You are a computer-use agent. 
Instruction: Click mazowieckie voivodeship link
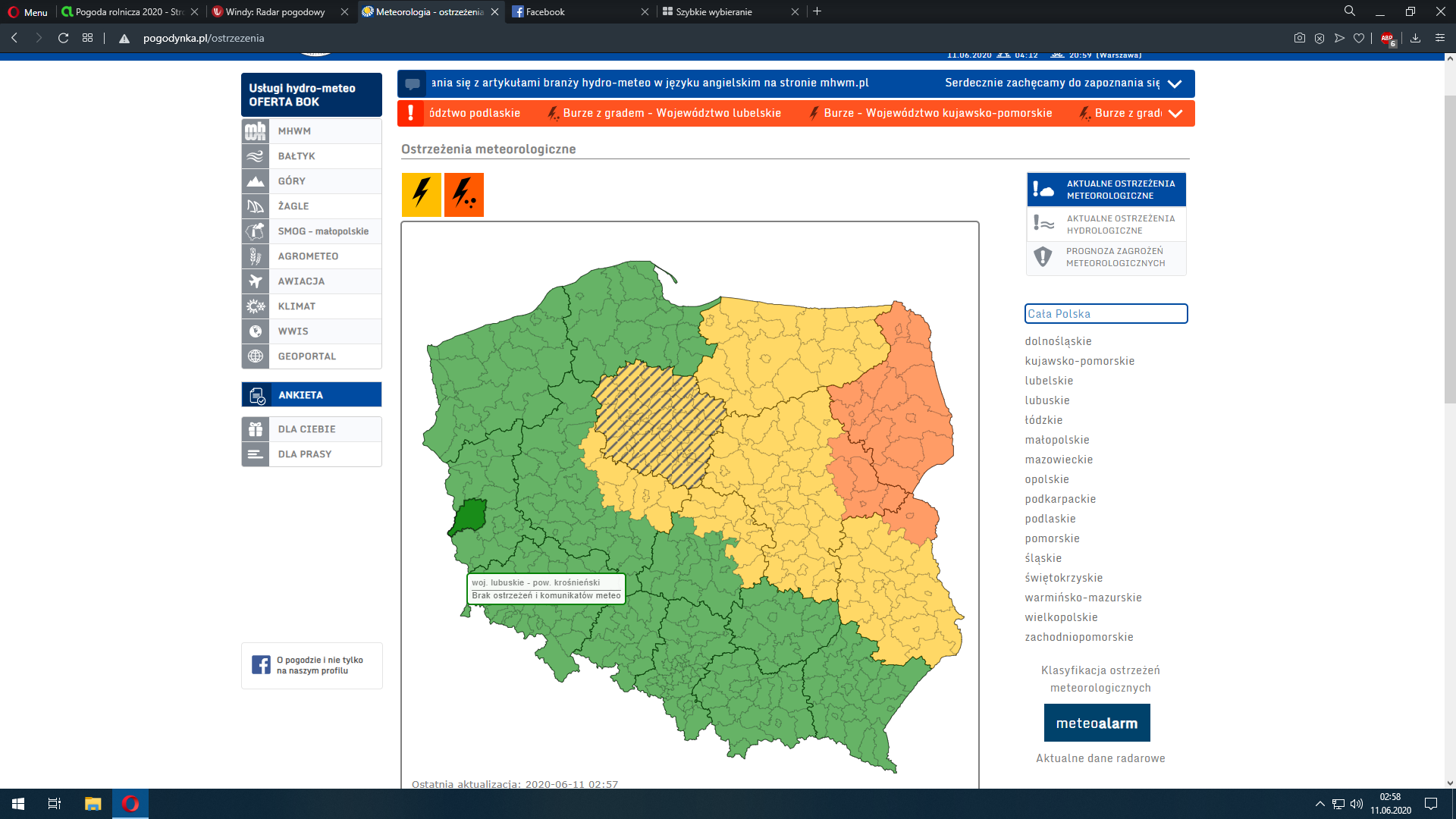coord(1059,460)
